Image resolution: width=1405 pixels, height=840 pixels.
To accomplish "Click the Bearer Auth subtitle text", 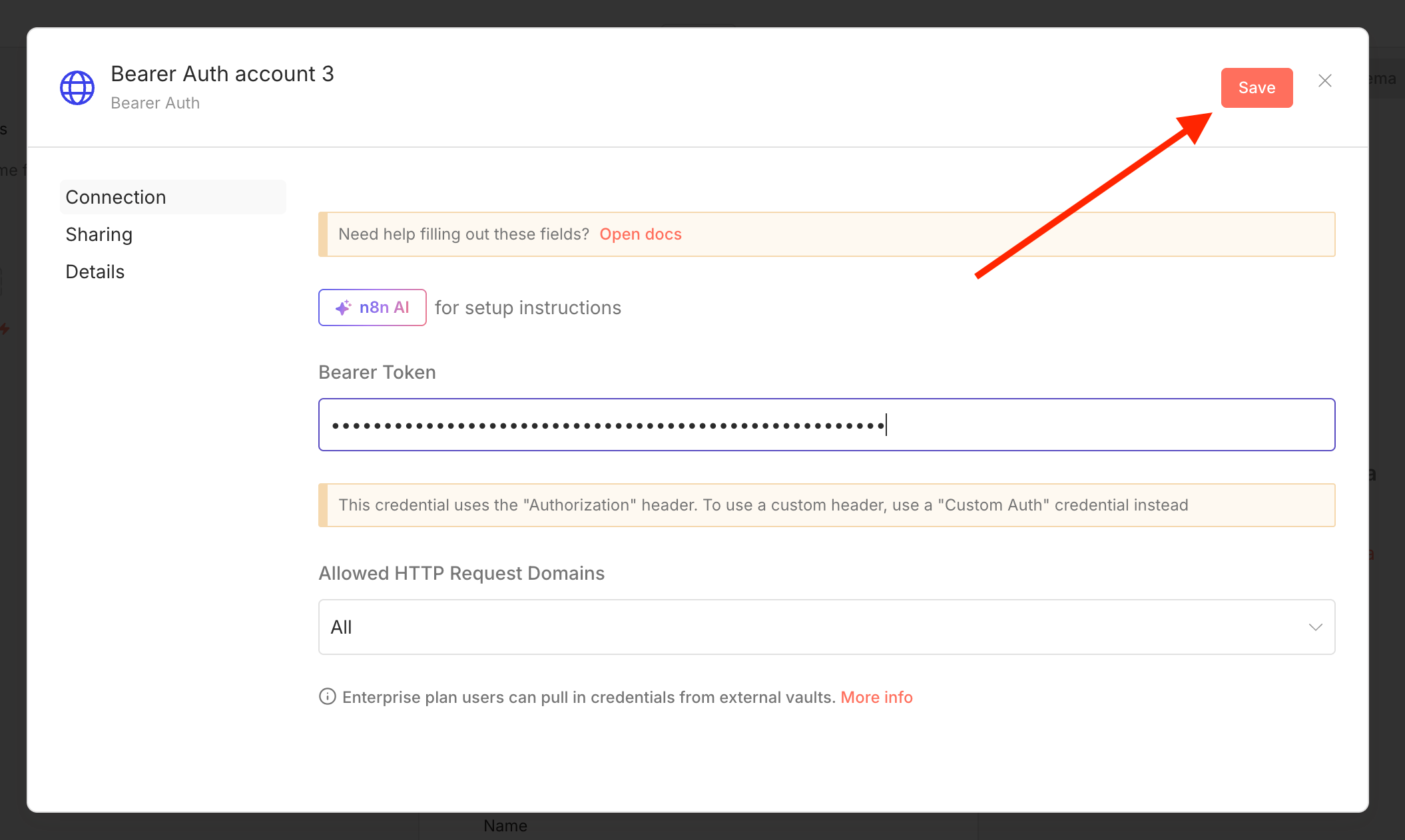I will click(x=155, y=103).
